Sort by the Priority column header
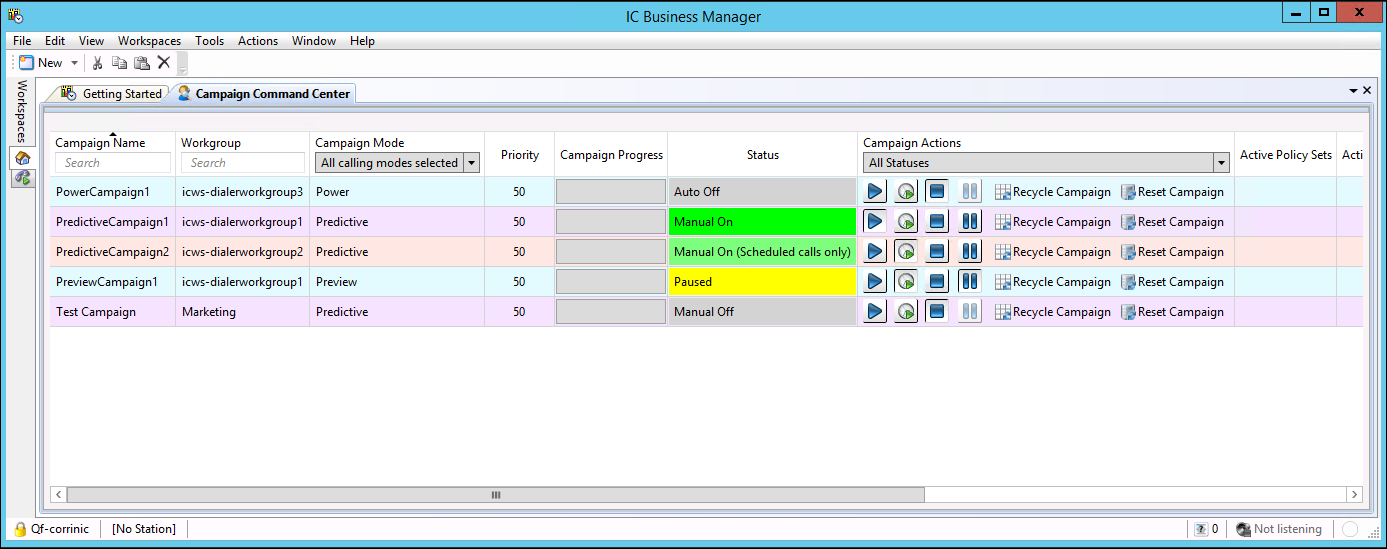This screenshot has height=549, width=1387. pos(520,155)
